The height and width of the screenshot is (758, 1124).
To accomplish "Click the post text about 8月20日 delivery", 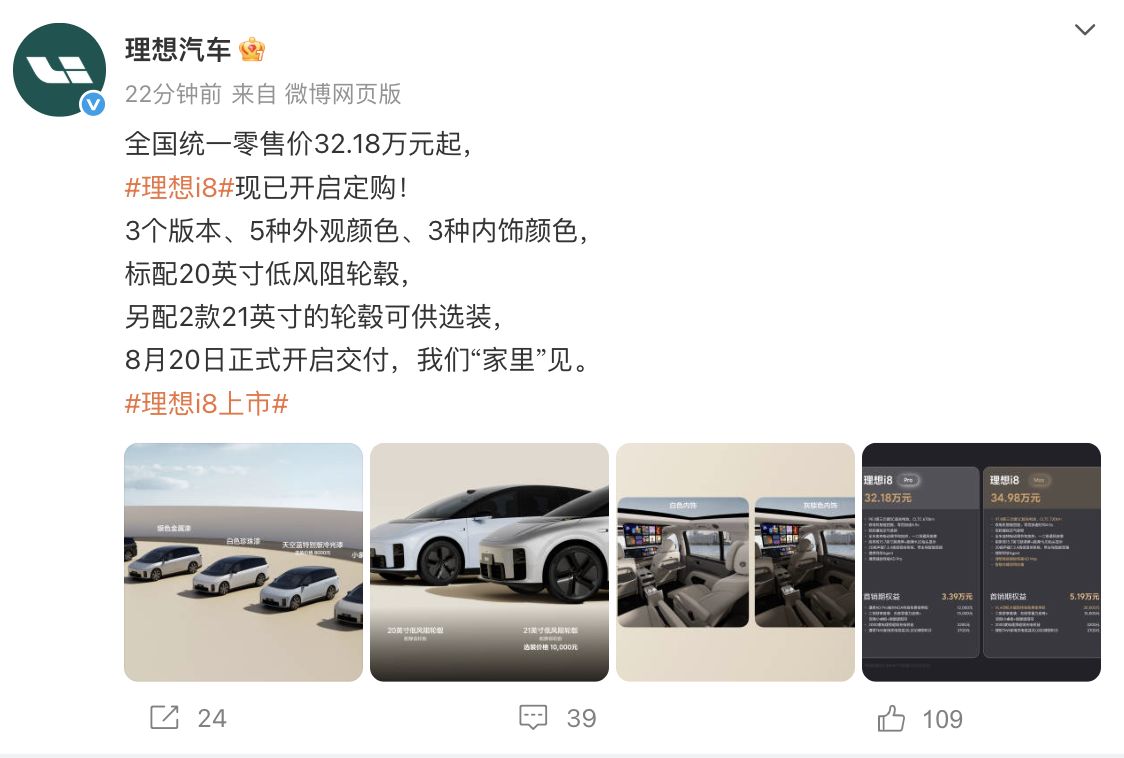I will tap(358, 360).
